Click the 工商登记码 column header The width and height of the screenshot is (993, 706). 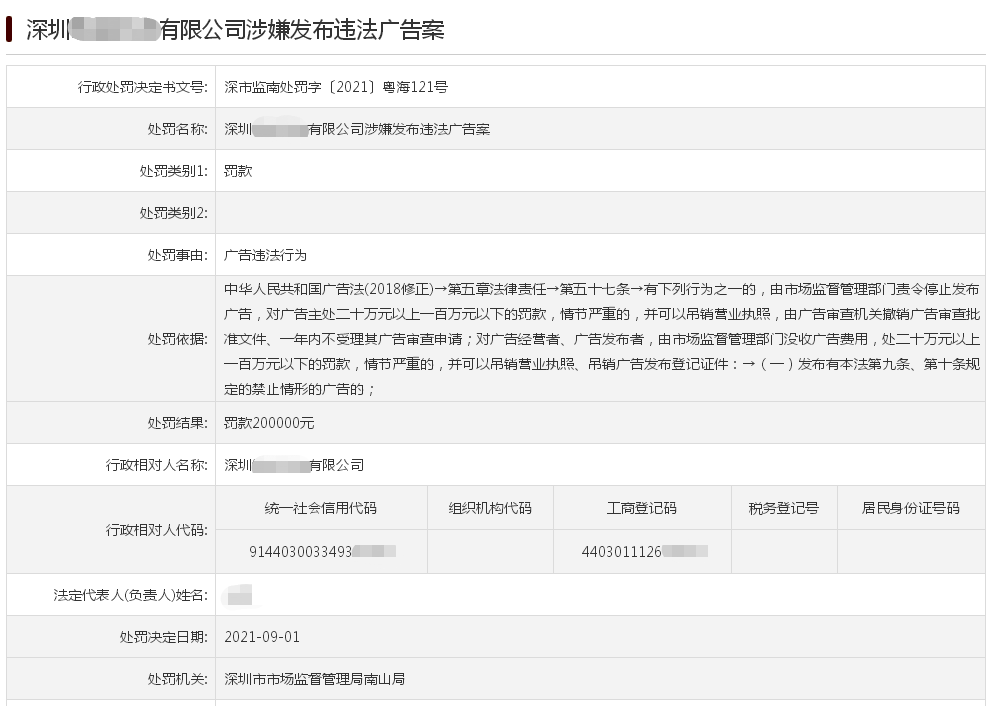point(642,508)
